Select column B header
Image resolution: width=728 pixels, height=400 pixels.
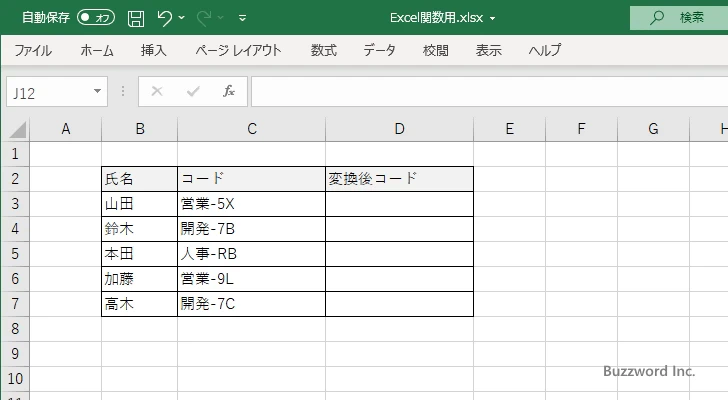pyautogui.click(x=140, y=129)
